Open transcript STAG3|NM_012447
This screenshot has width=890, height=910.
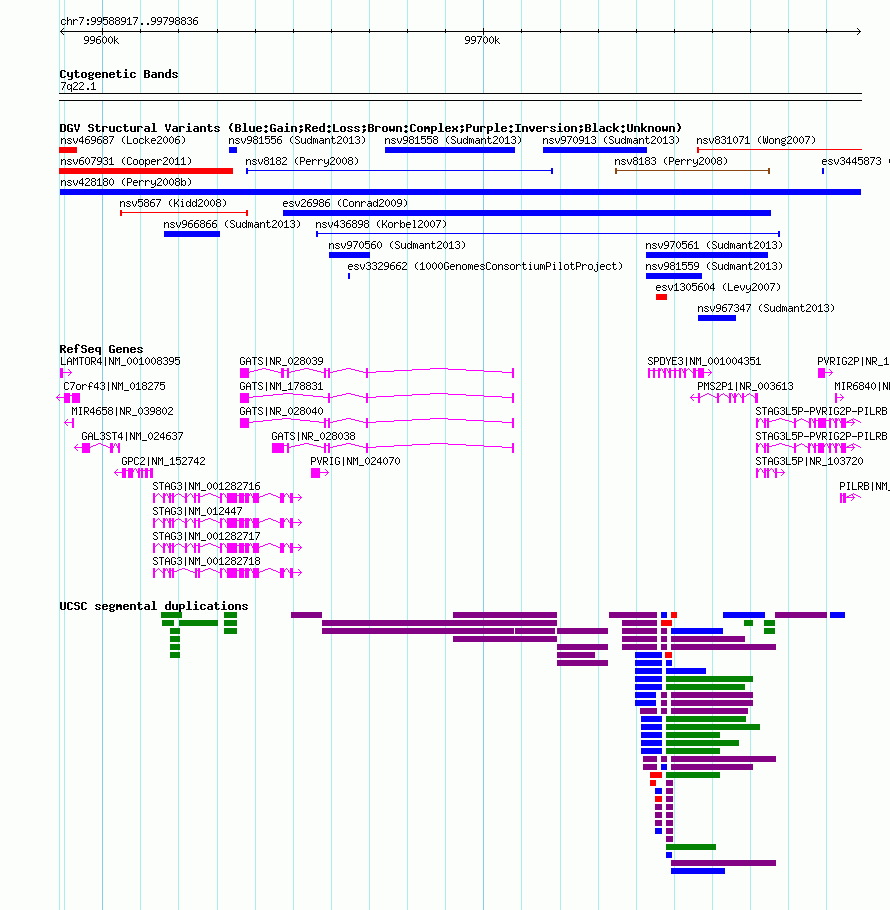point(197,511)
